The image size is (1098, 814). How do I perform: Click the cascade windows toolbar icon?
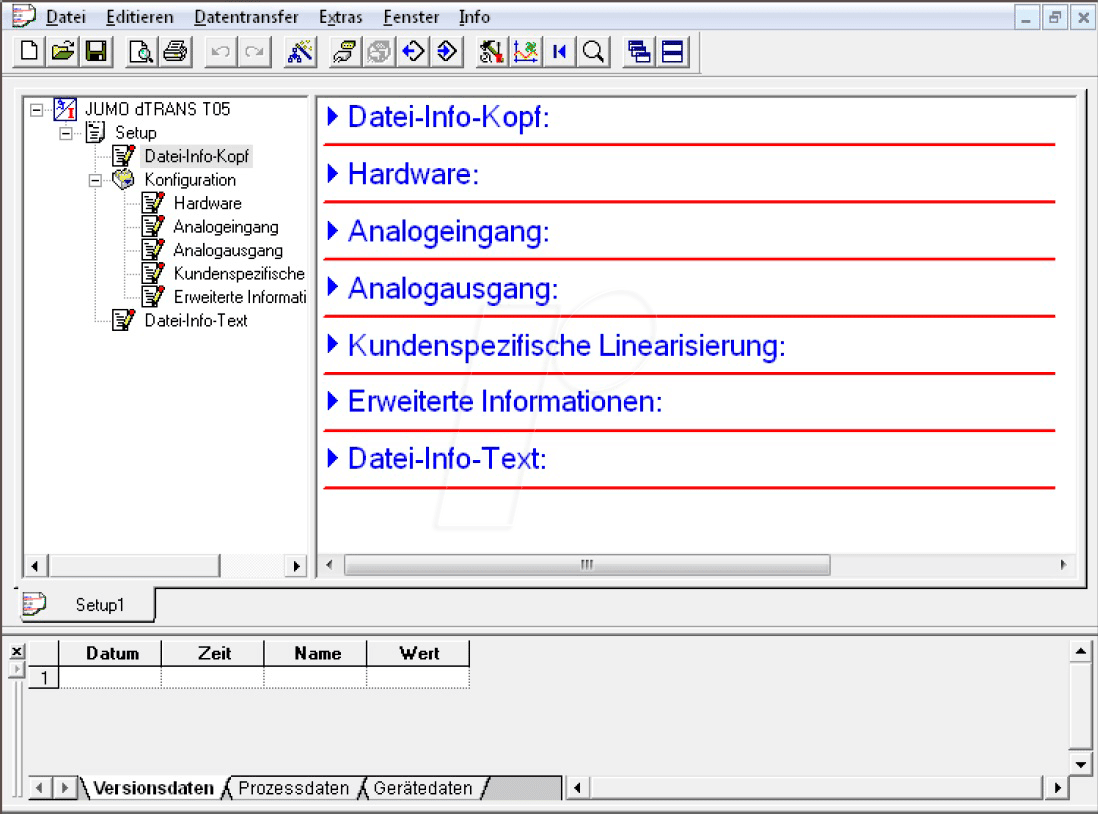pos(637,52)
